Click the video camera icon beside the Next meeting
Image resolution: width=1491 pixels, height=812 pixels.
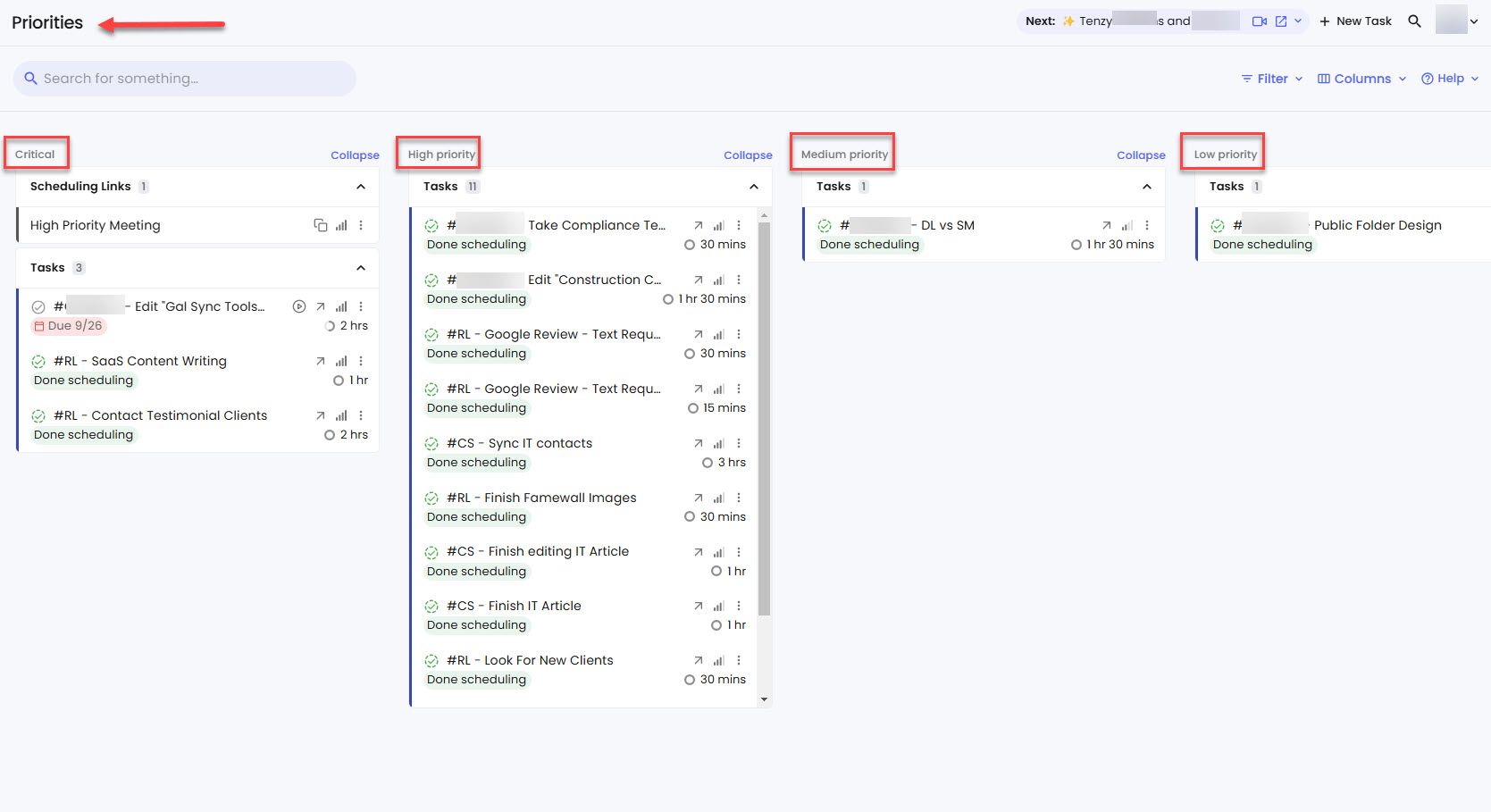tap(1261, 20)
